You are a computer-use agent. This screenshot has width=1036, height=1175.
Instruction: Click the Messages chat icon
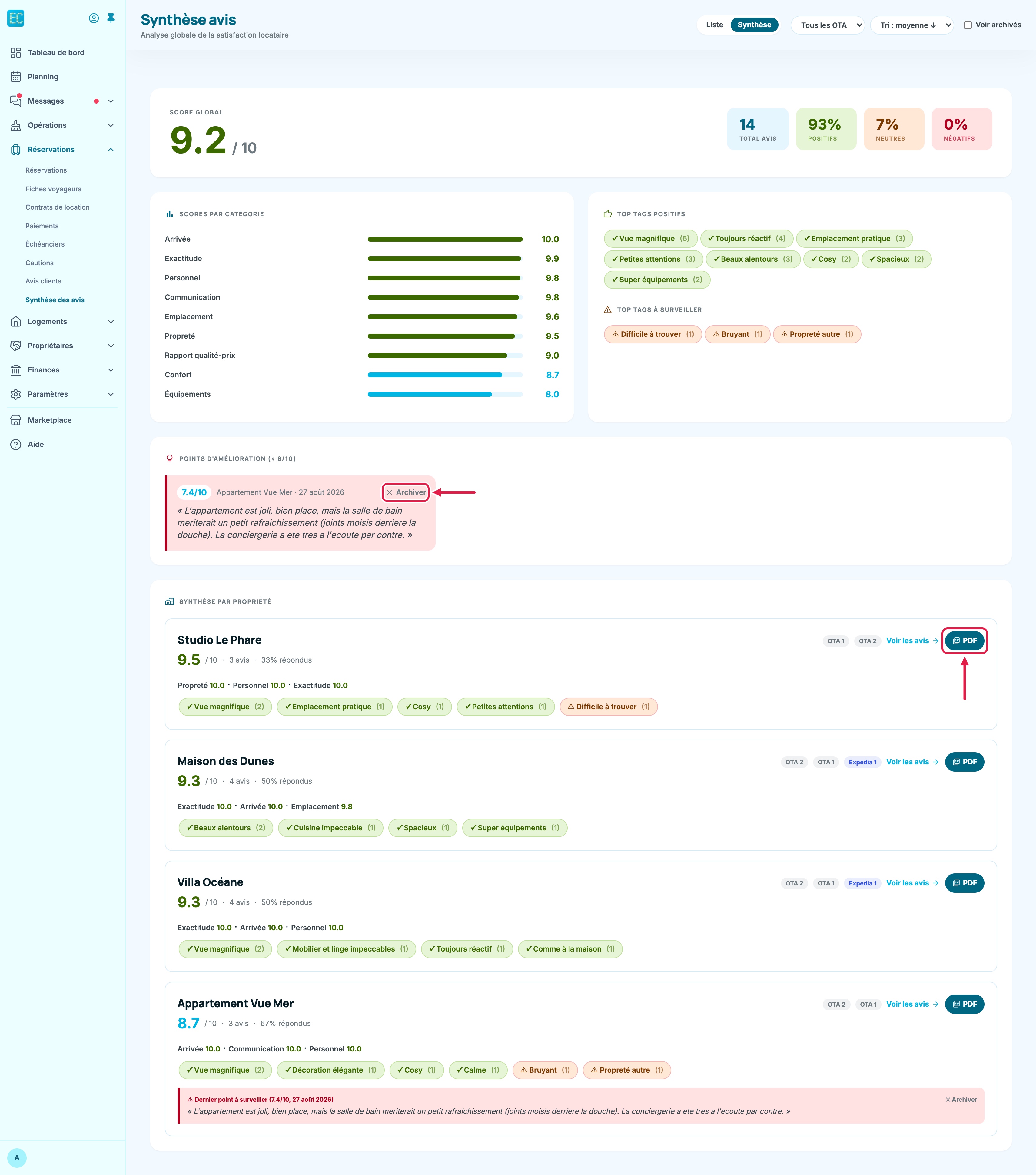tap(15, 101)
